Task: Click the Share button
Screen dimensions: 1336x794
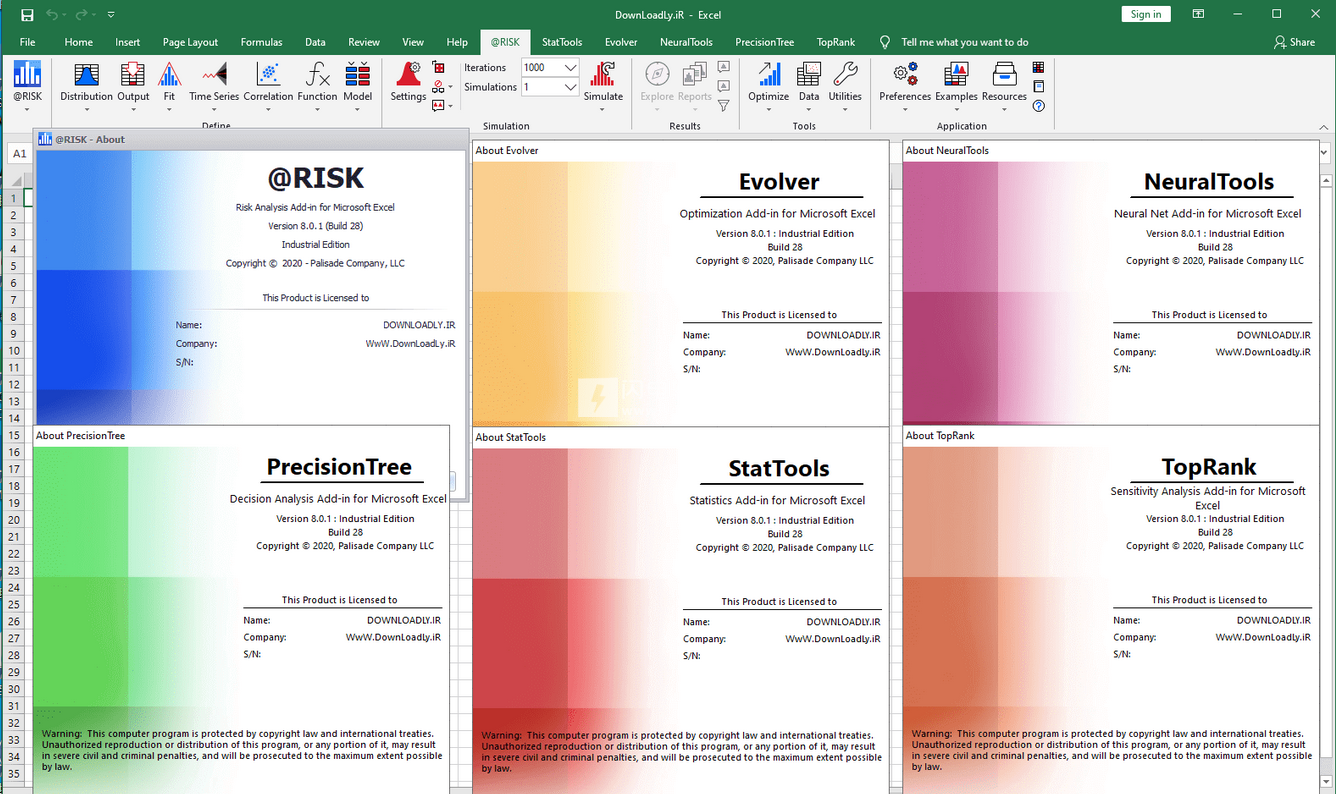Action: pyautogui.click(x=1295, y=43)
